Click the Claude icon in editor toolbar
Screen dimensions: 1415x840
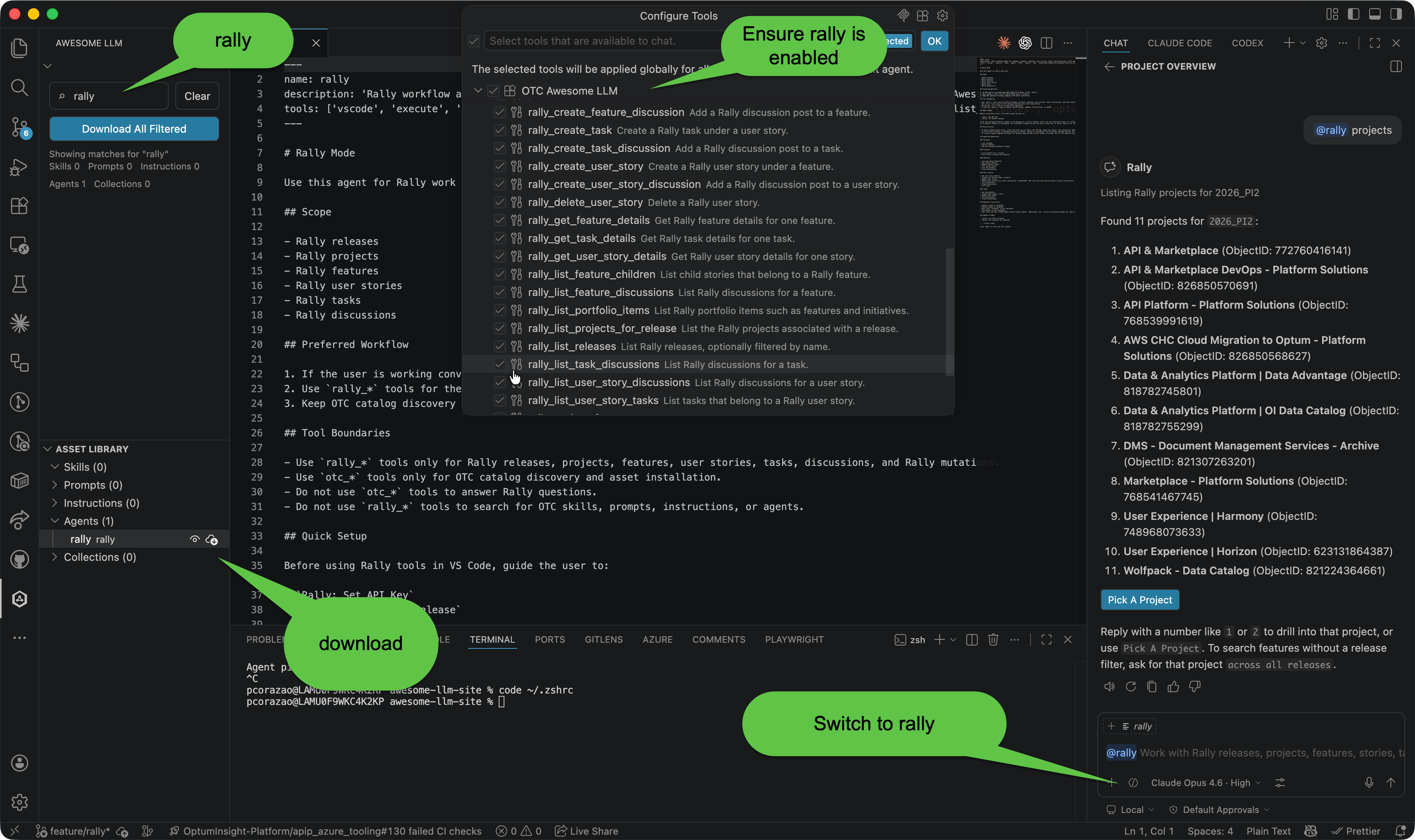click(1004, 43)
